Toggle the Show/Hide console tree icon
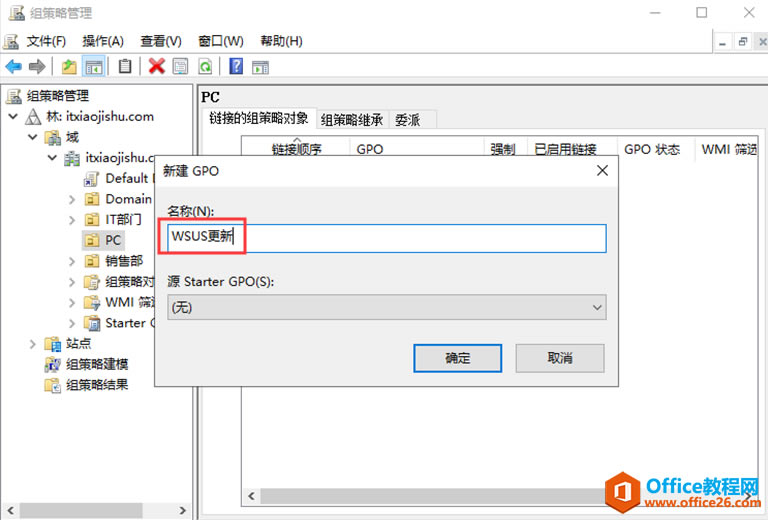Image resolution: width=768 pixels, height=520 pixels. (x=94, y=66)
